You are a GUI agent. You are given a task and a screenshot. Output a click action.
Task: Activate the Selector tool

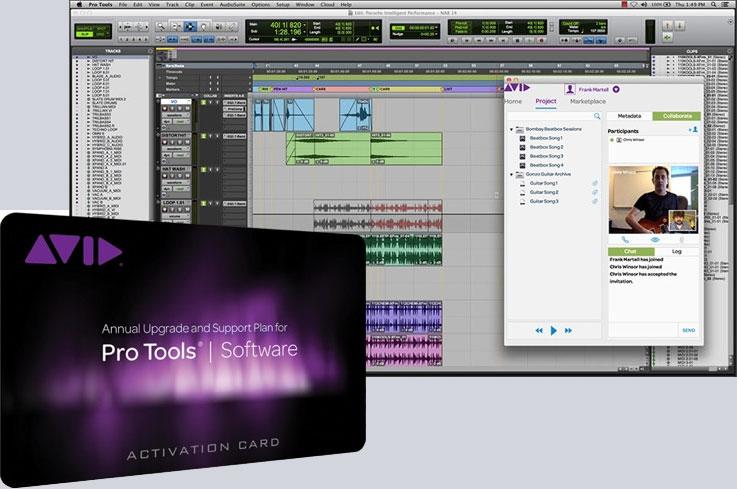[190, 27]
